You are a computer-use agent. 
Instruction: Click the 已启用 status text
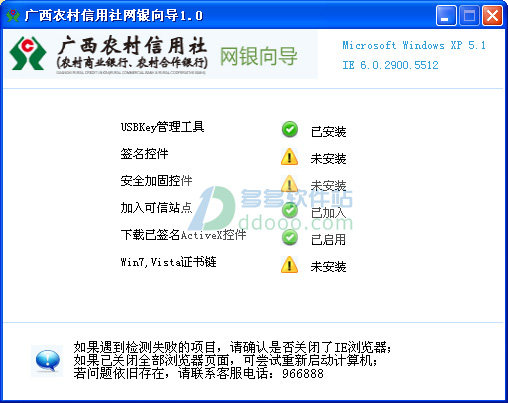328,240
